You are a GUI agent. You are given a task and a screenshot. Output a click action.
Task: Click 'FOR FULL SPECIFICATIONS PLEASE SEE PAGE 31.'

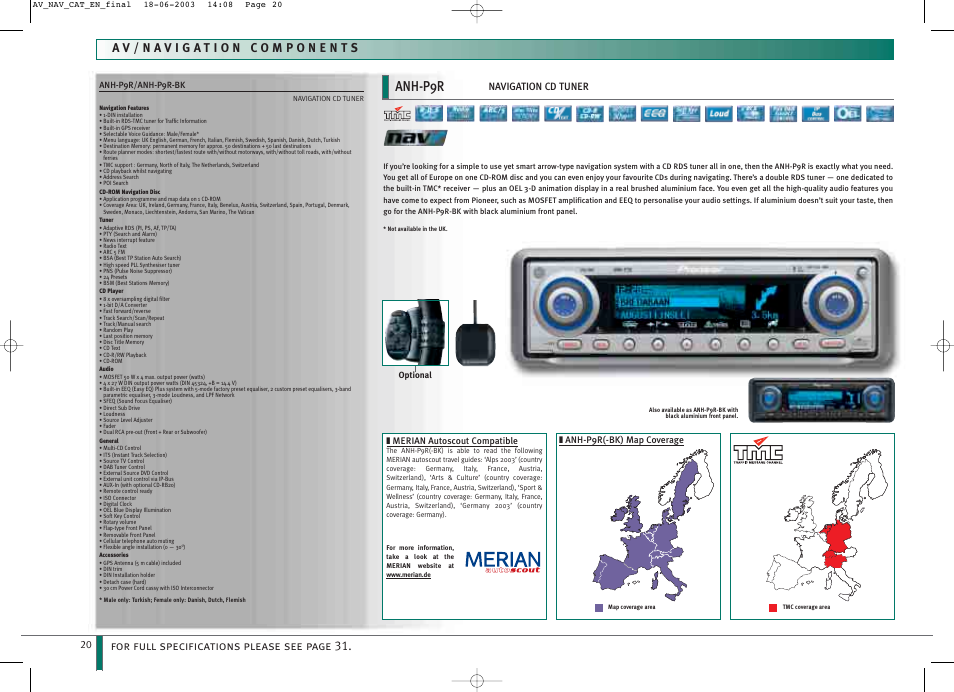231,646
